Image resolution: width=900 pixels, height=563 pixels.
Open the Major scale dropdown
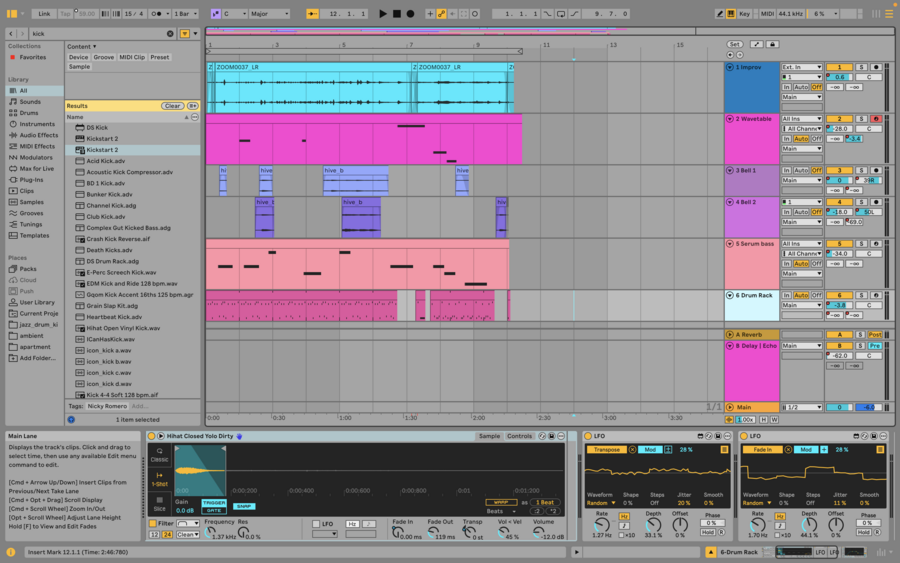(x=270, y=14)
